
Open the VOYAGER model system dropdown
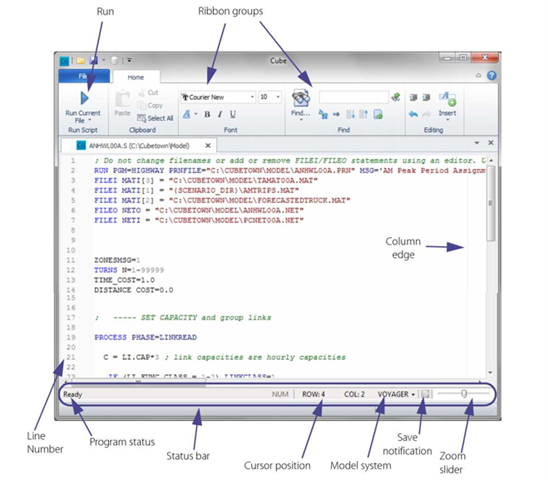pyautogui.click(x=396, y=394)
